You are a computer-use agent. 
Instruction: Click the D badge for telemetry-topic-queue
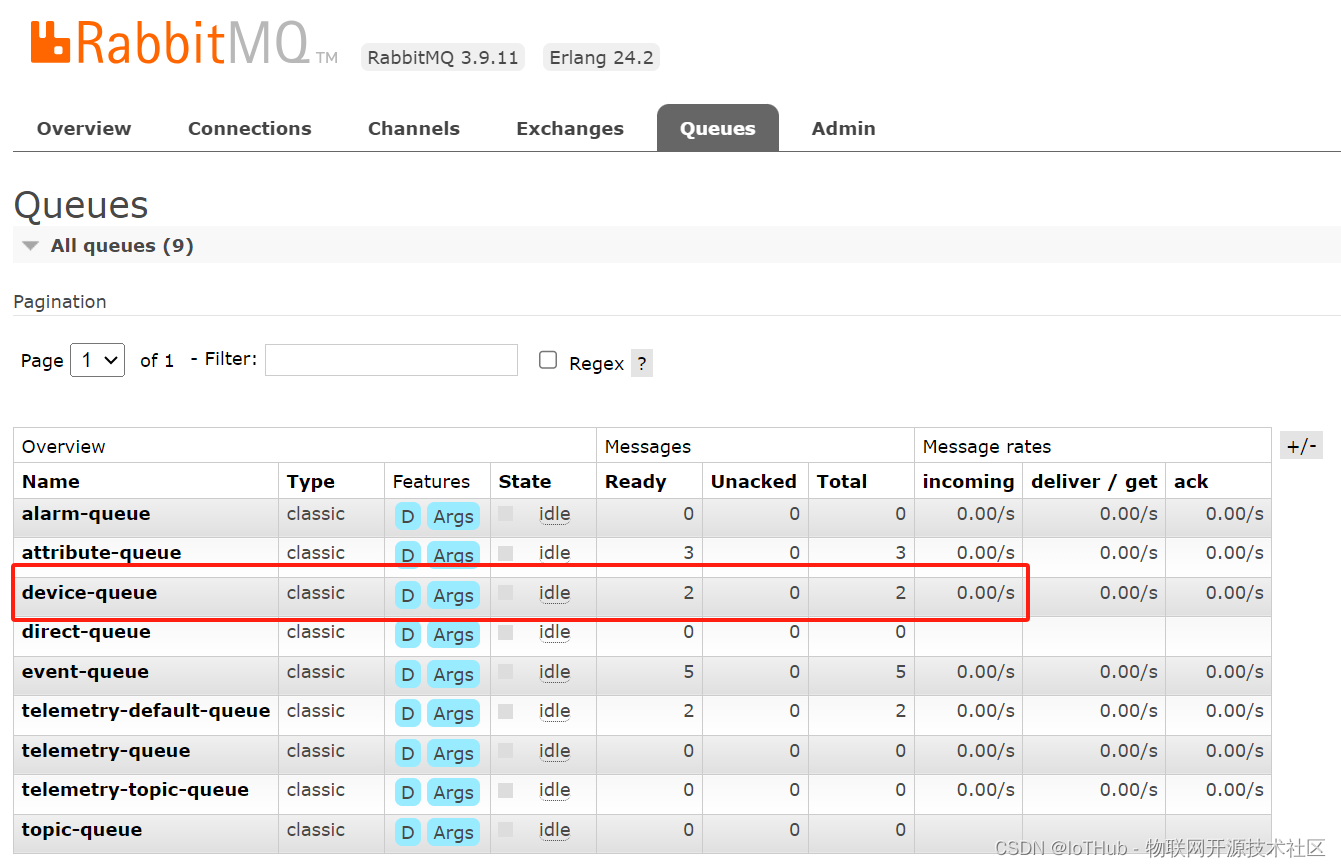[407, 792]
